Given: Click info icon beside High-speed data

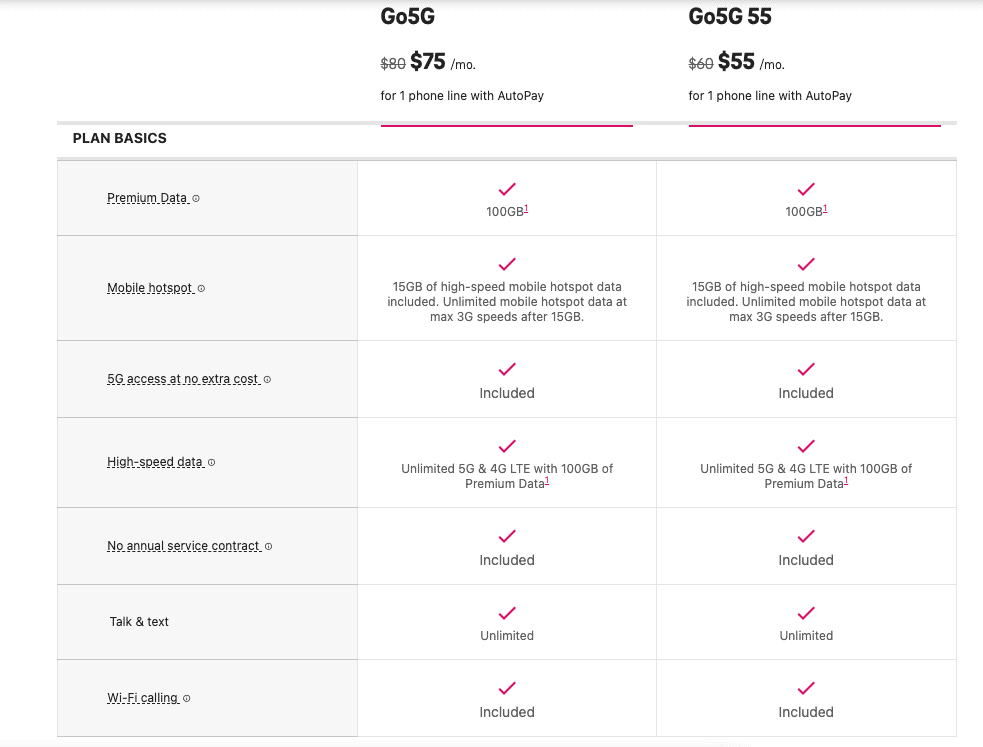Looking at the screenshot, I should 211,463.
